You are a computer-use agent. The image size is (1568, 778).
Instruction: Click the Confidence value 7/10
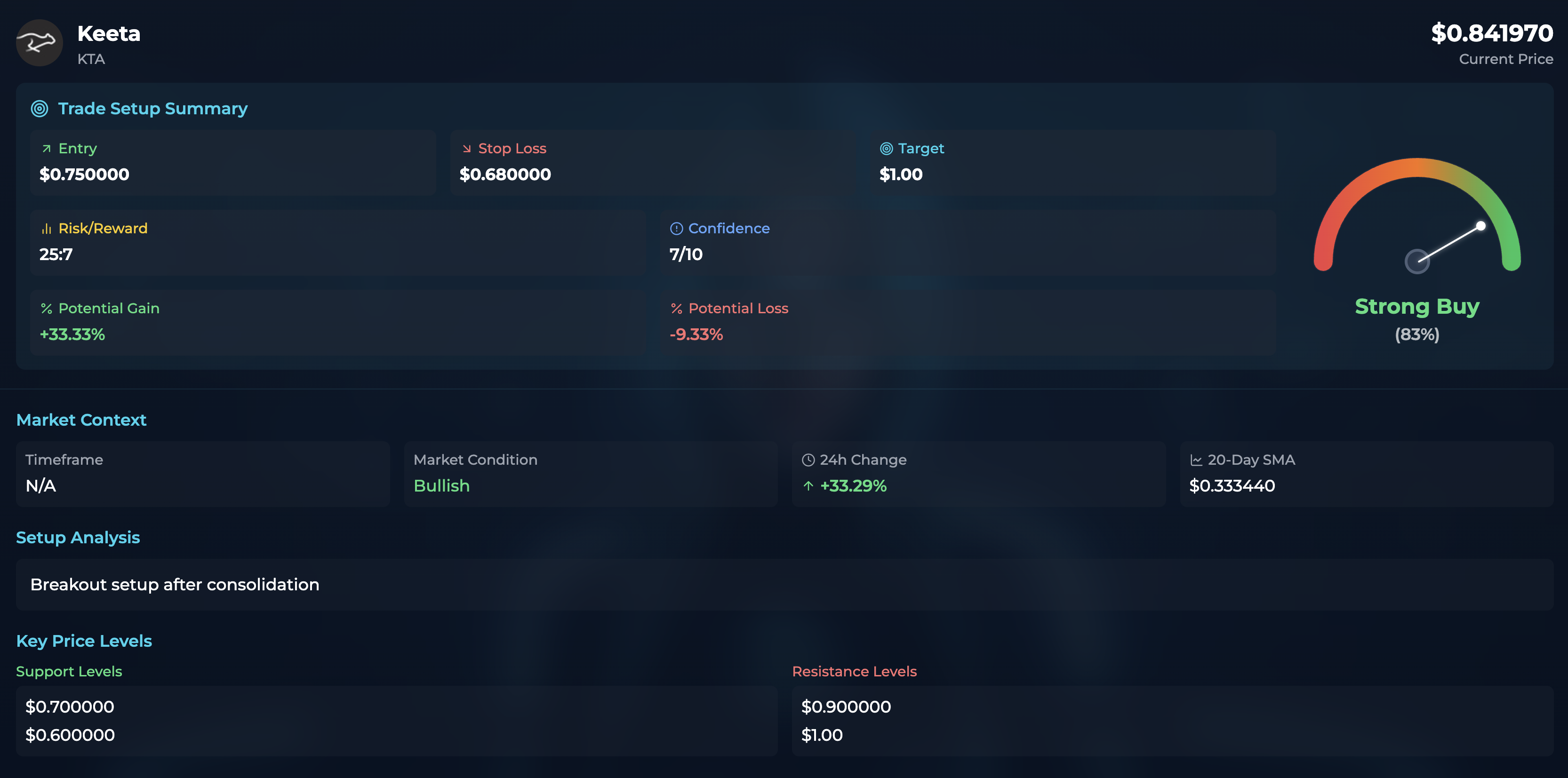pos(686,254)
